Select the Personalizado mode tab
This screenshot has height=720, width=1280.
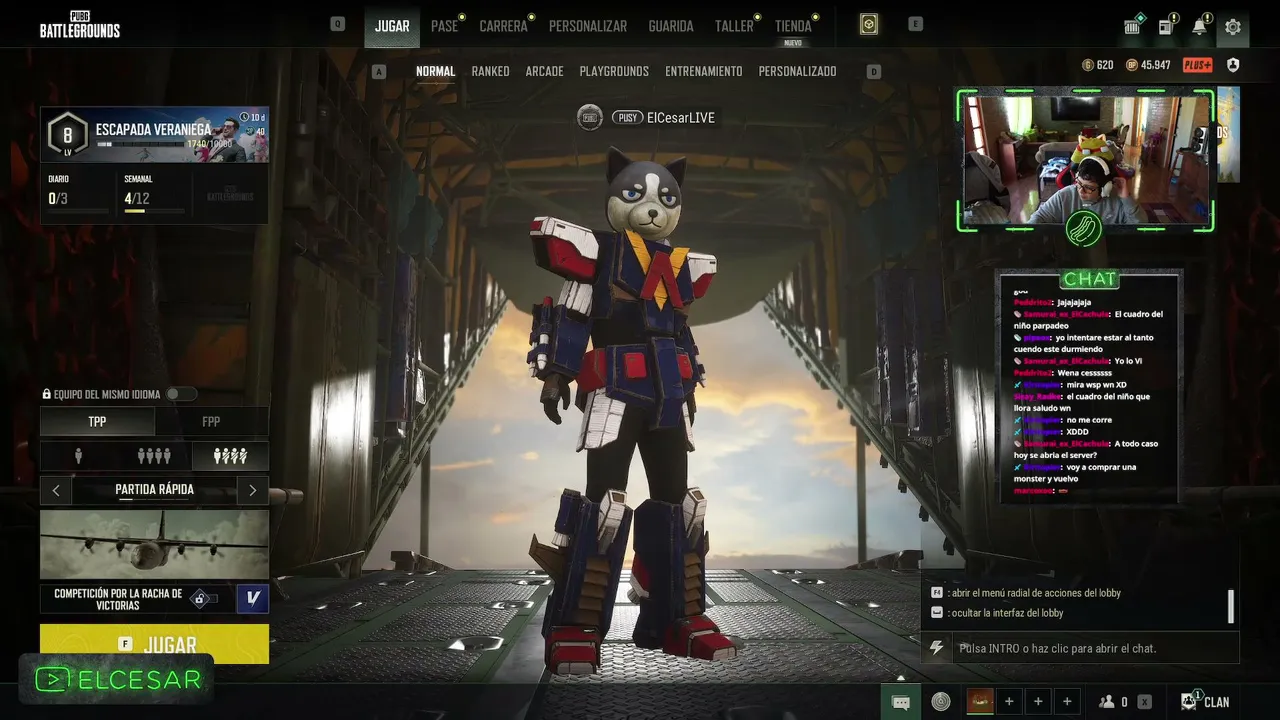797,71
